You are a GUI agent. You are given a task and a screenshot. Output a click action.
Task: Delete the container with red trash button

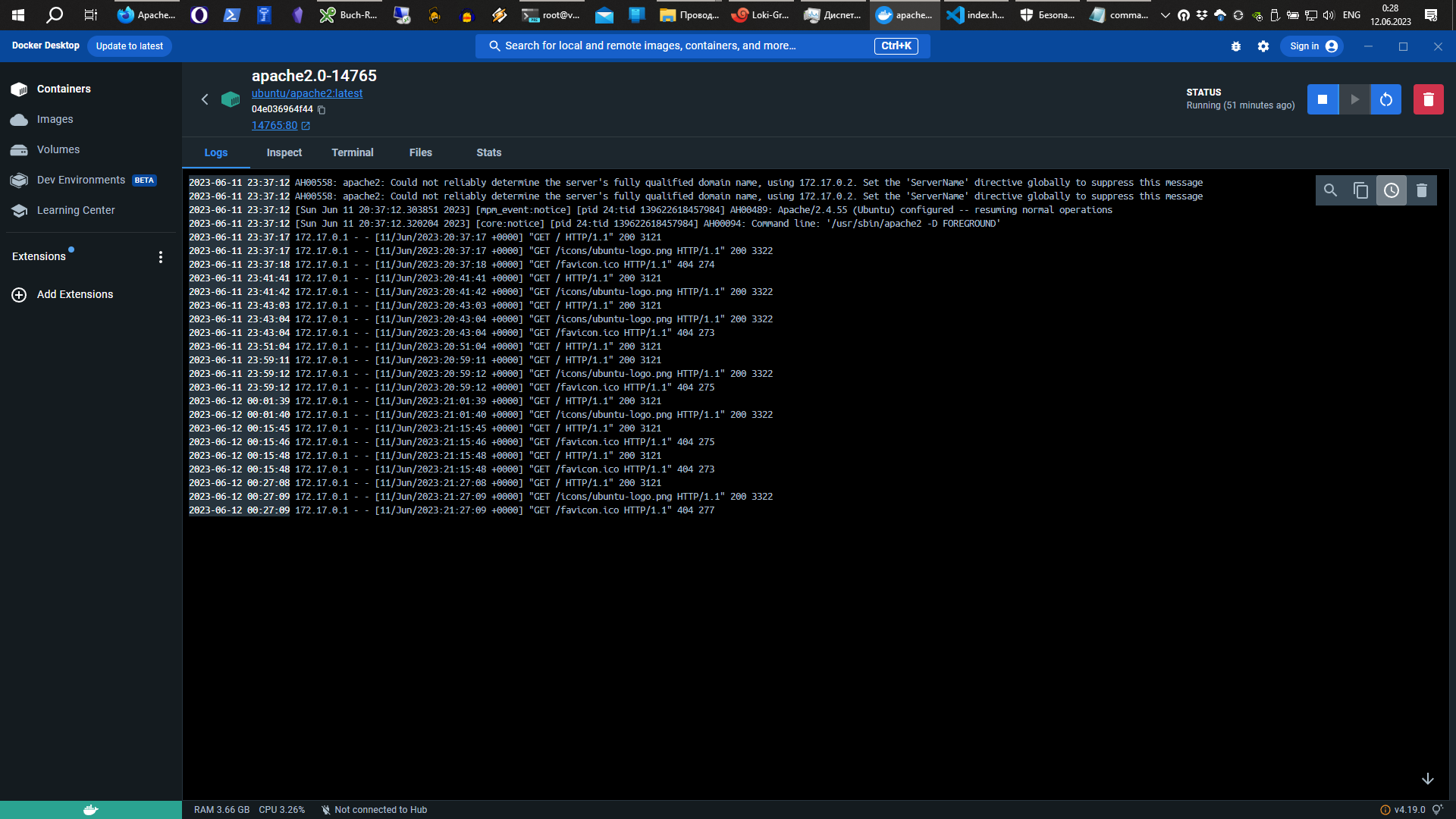point(1428,99)
